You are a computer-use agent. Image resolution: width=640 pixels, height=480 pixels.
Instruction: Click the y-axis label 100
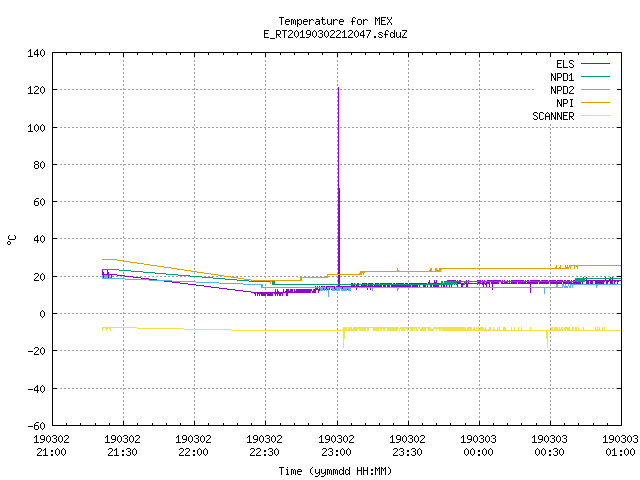(x=36, y=128)
